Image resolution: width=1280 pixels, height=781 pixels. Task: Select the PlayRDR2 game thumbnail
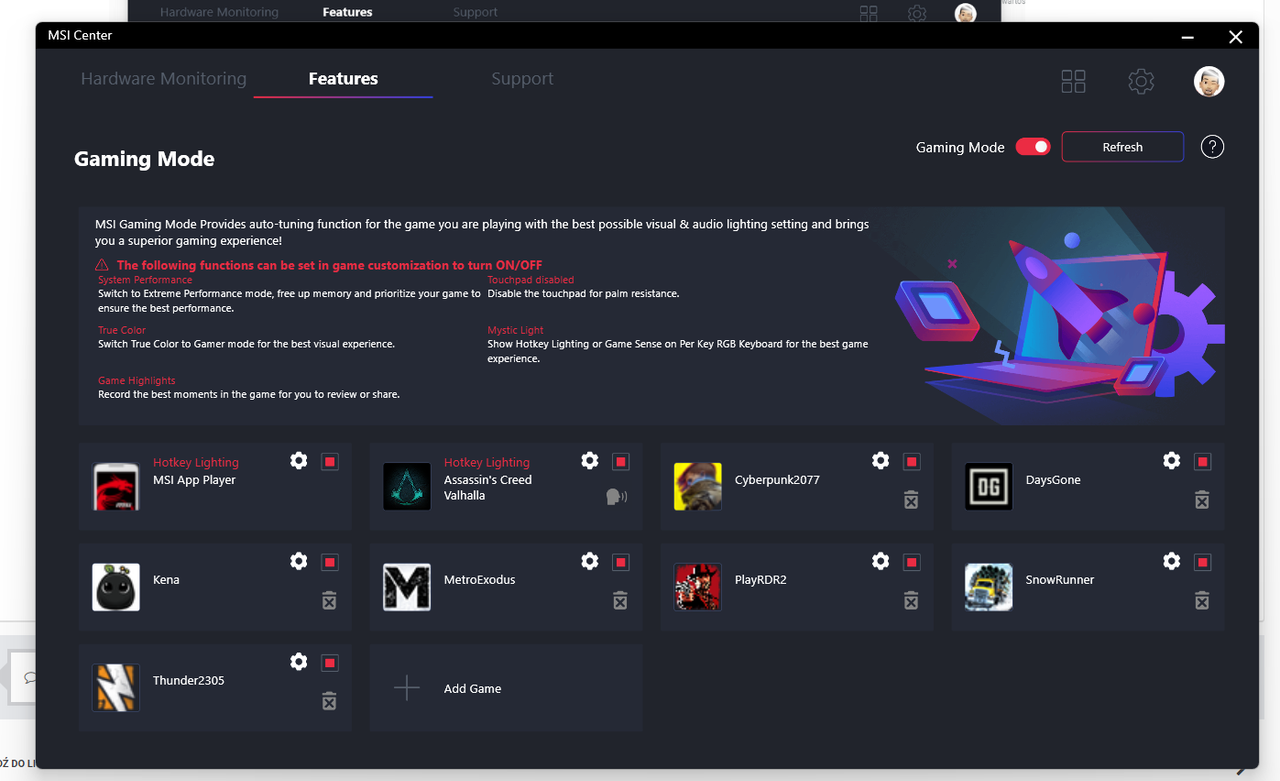coord(698,587)
